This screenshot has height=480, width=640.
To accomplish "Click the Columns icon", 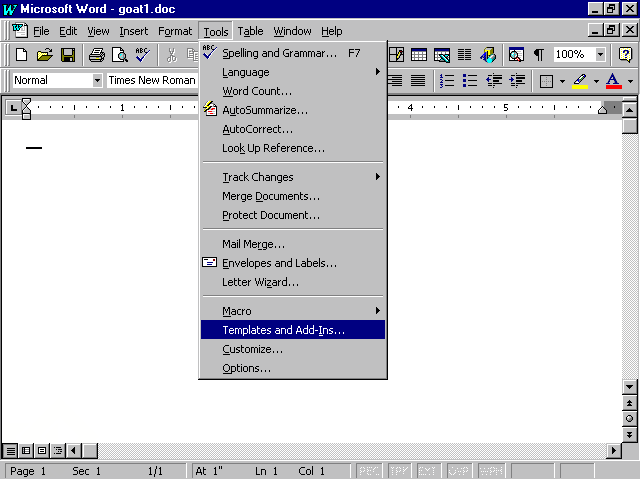I will click(464, 54).
